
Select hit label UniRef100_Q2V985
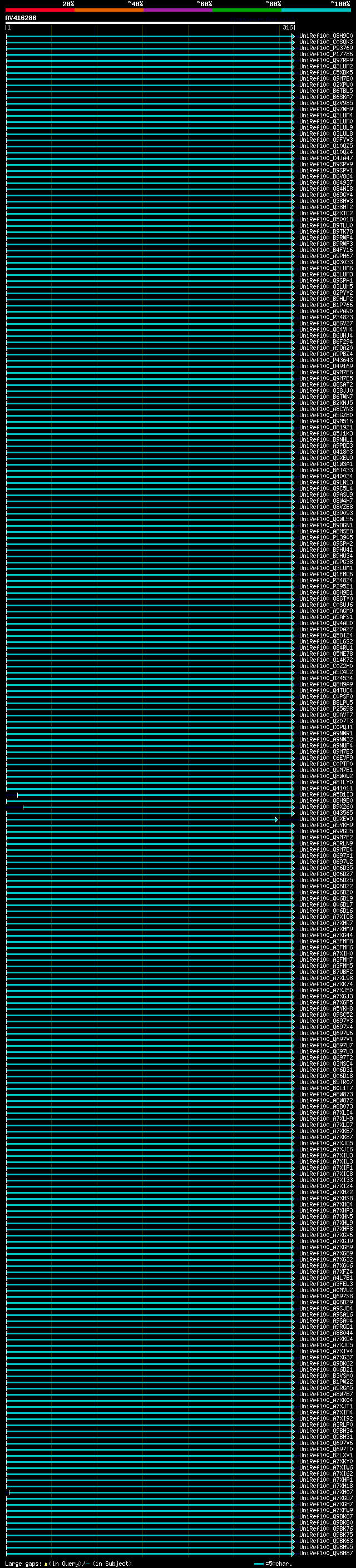point(326,103)
